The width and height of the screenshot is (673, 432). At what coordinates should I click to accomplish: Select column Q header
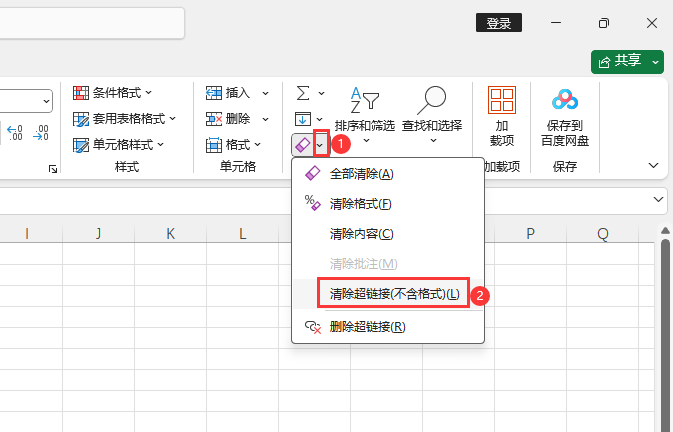[603, 234]
